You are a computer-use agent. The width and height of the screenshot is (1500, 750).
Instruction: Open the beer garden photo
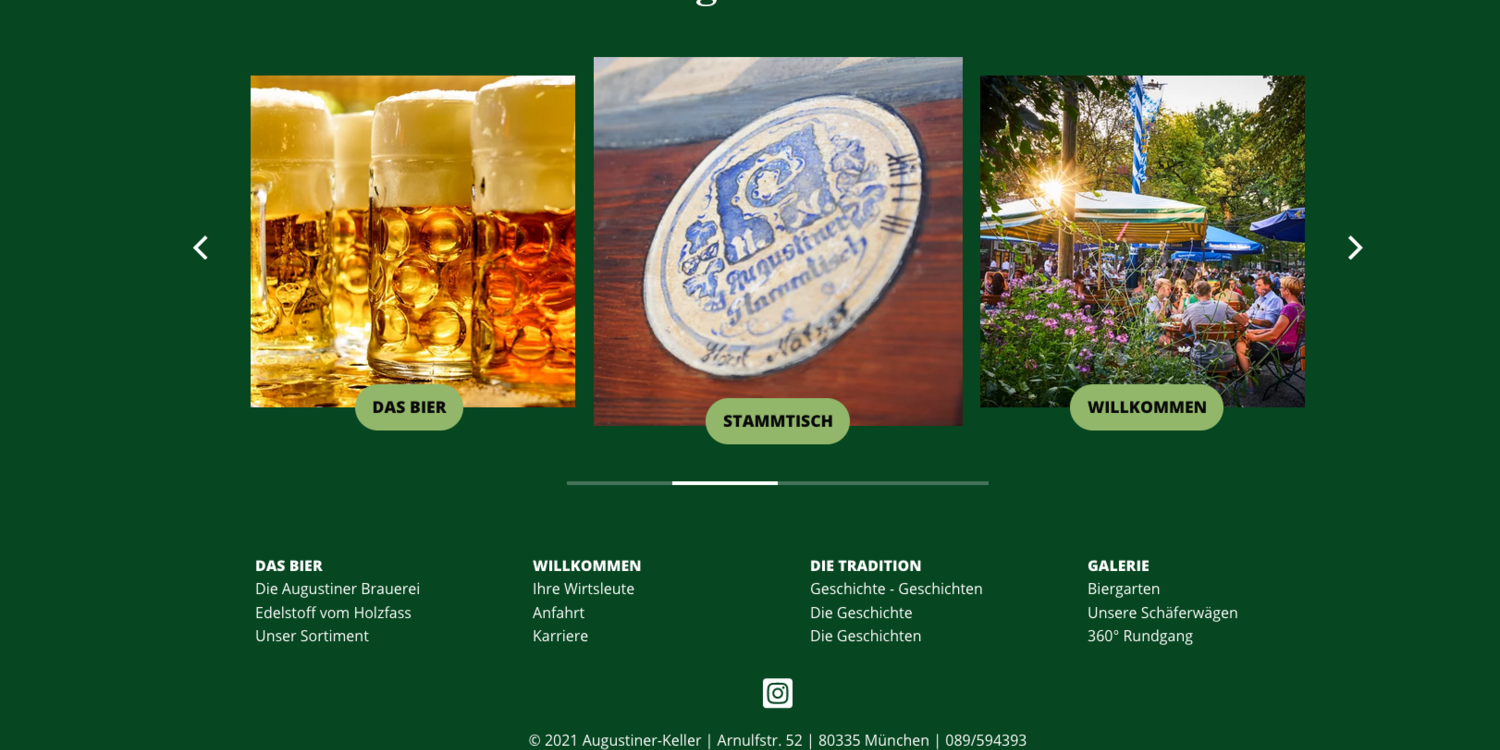pos(1142,241)
